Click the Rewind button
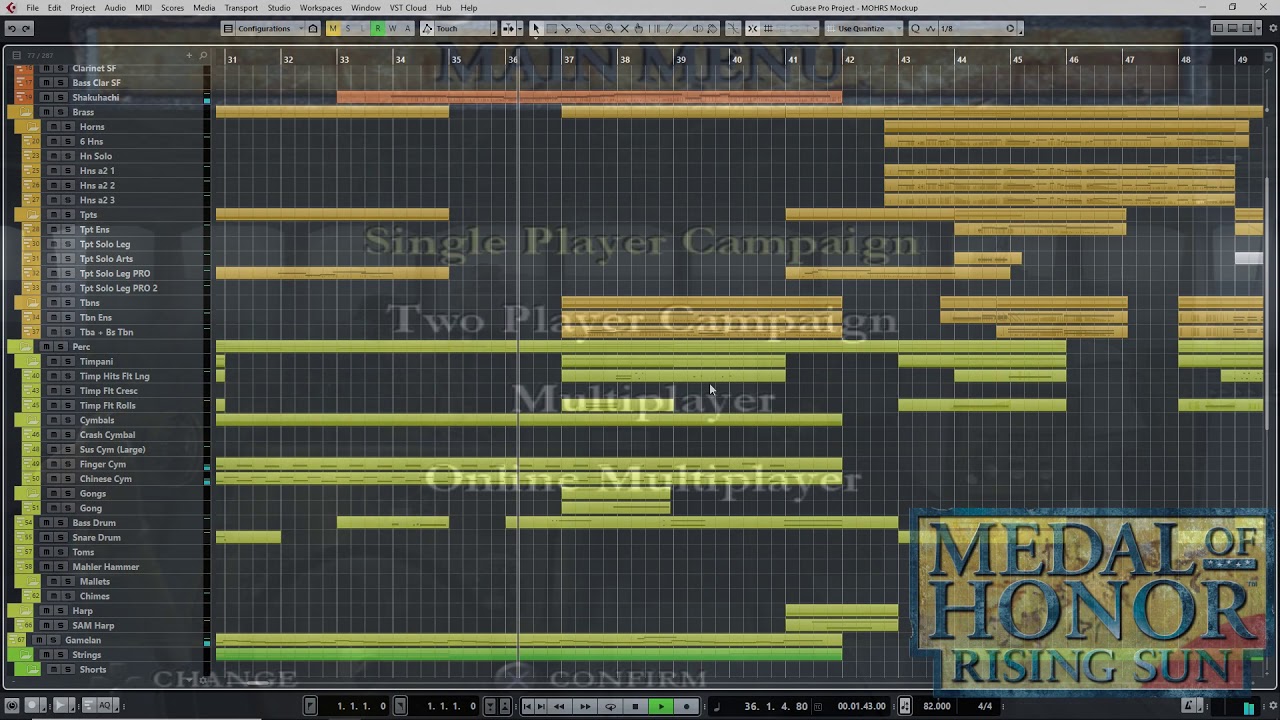This screenshot has height=720, width=1280. point(559,706)
